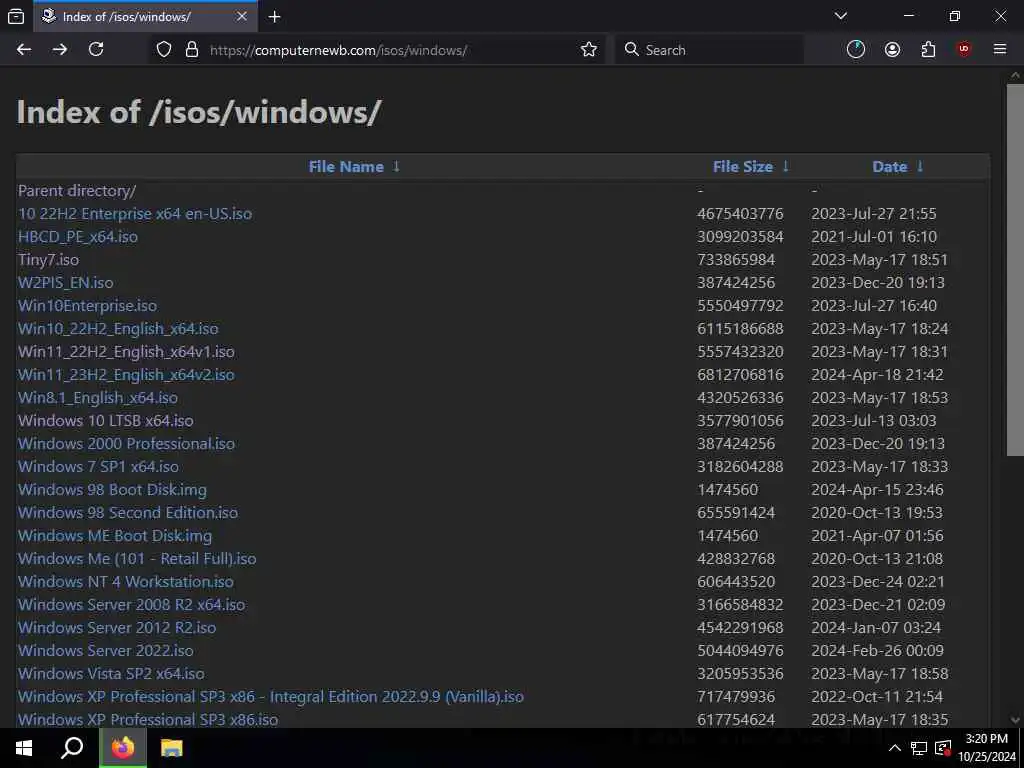The image size is (1024, 768).
Task: Open Firefox View in tab bar
Action: [16, 16]
